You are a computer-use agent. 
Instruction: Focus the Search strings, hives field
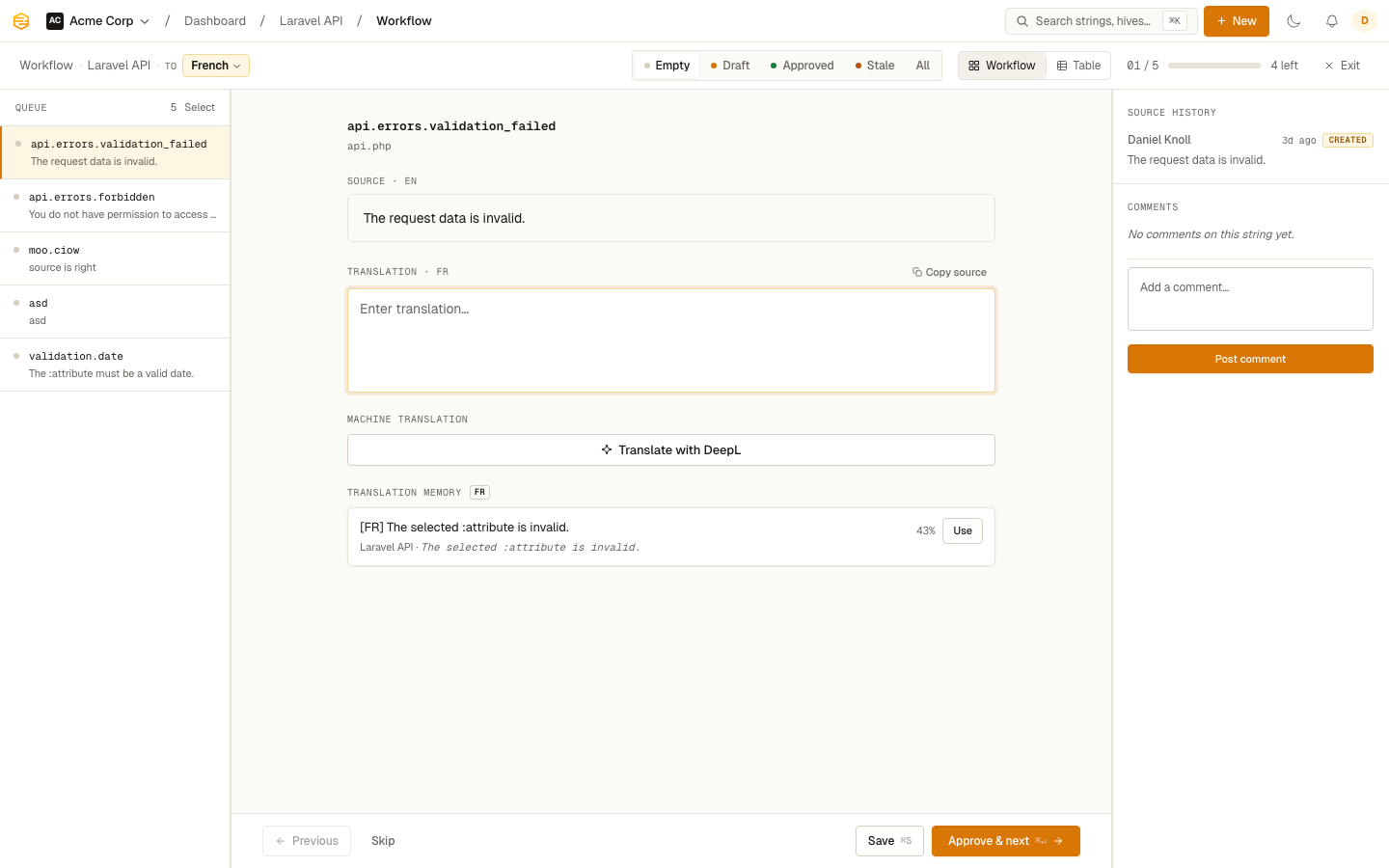(1102, 21)
